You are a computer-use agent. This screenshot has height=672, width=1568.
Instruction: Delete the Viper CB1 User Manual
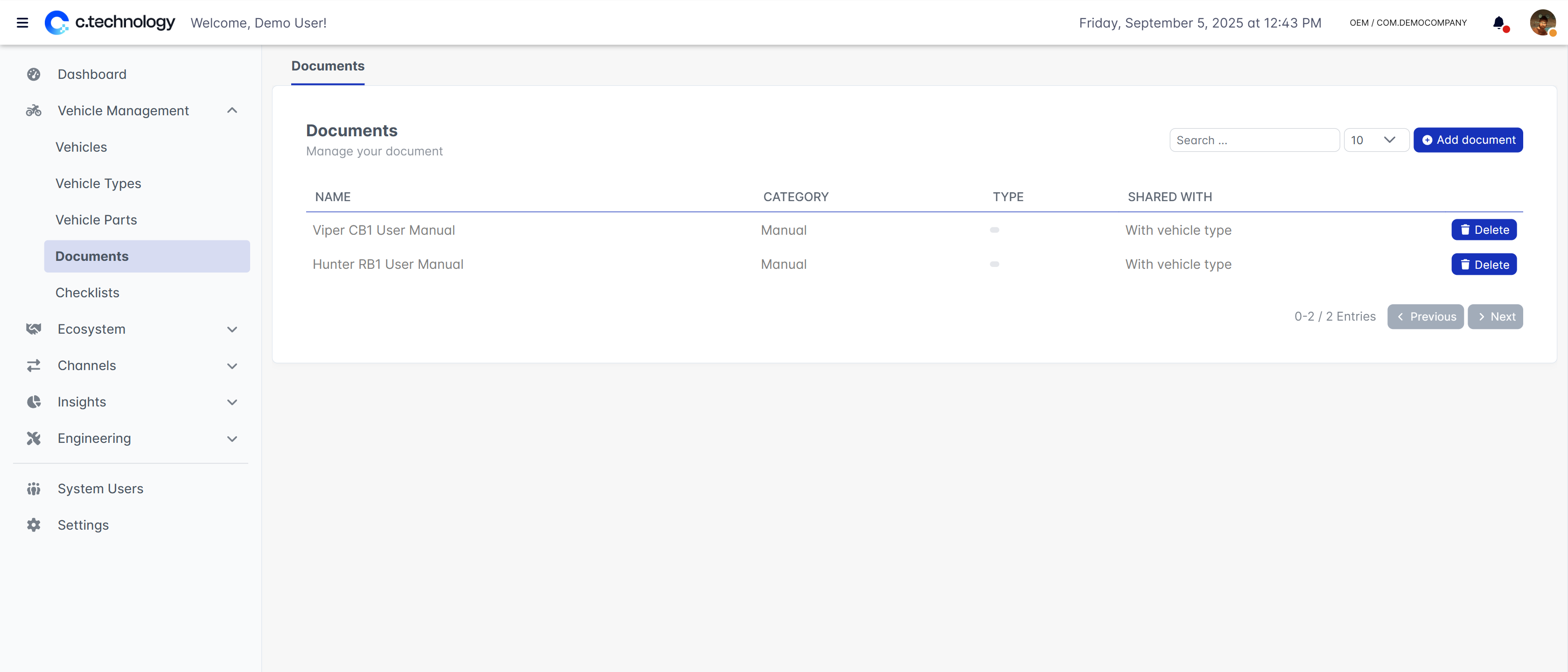point(1484,230)
